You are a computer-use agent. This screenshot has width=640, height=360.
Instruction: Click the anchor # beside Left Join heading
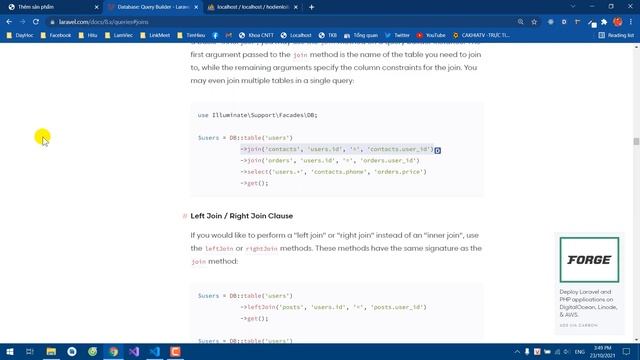[x=184, y=216]
